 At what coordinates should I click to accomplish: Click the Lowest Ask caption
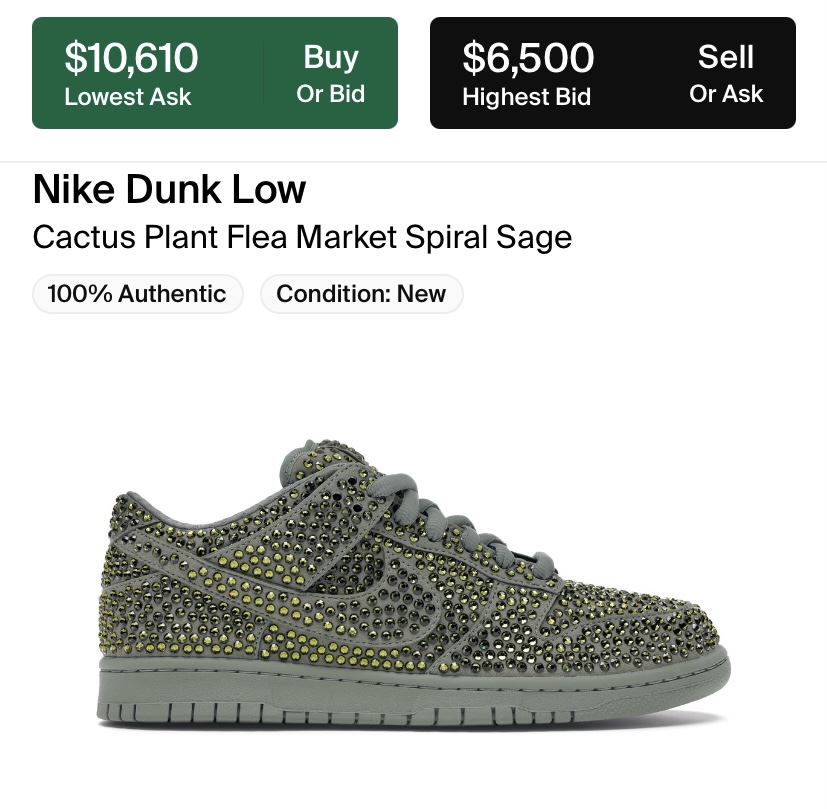[127, 97]
